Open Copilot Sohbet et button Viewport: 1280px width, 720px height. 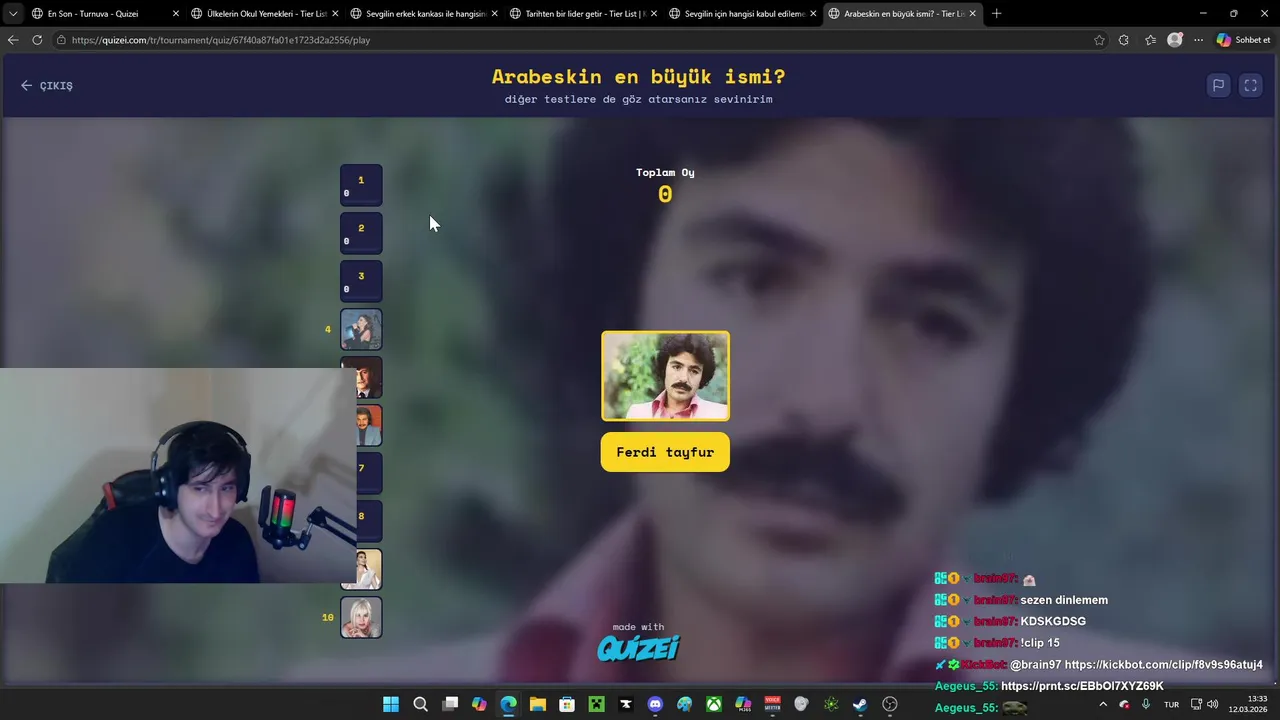coord(1243,40)
